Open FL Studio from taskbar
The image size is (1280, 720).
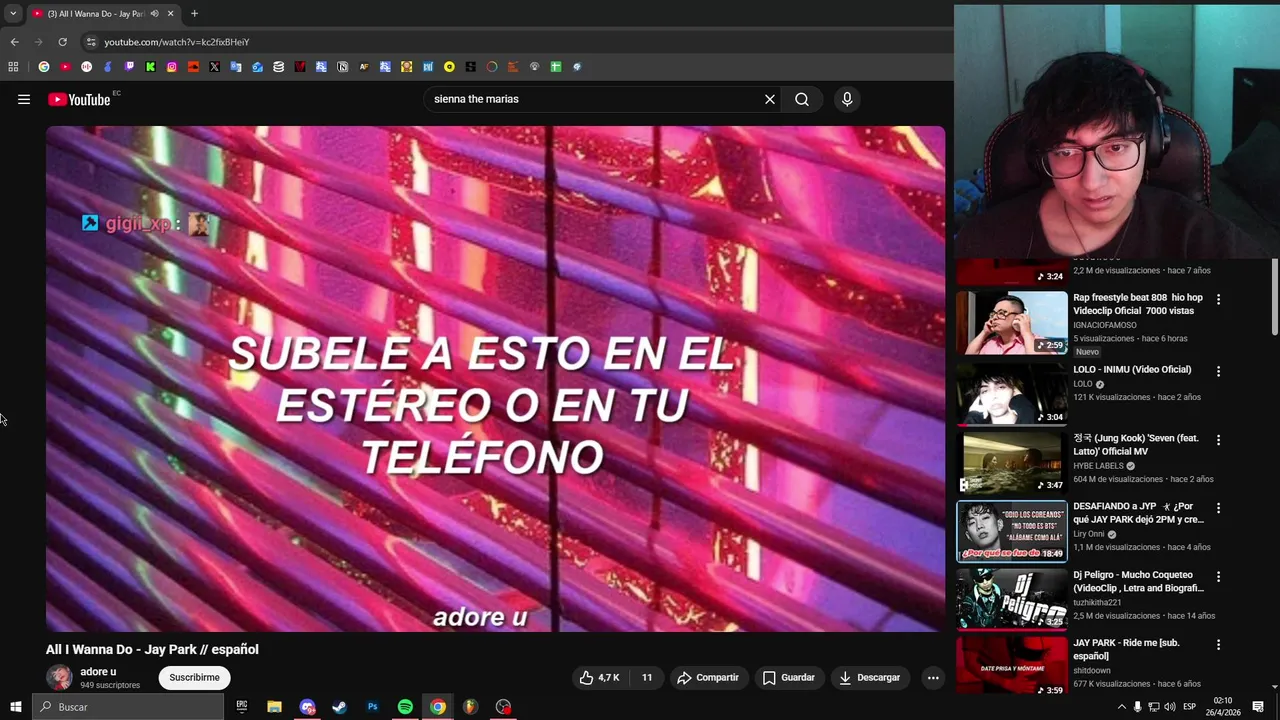click(470, 707)
